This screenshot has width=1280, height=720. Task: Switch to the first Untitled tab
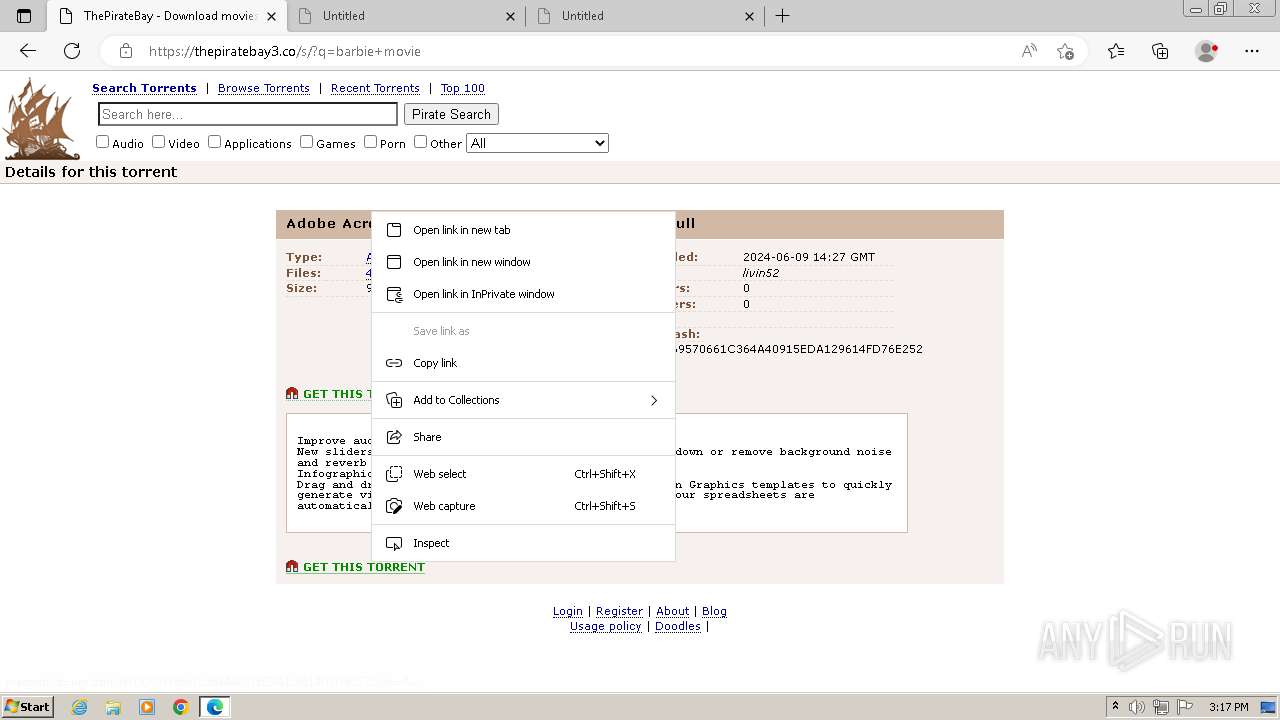406,16
